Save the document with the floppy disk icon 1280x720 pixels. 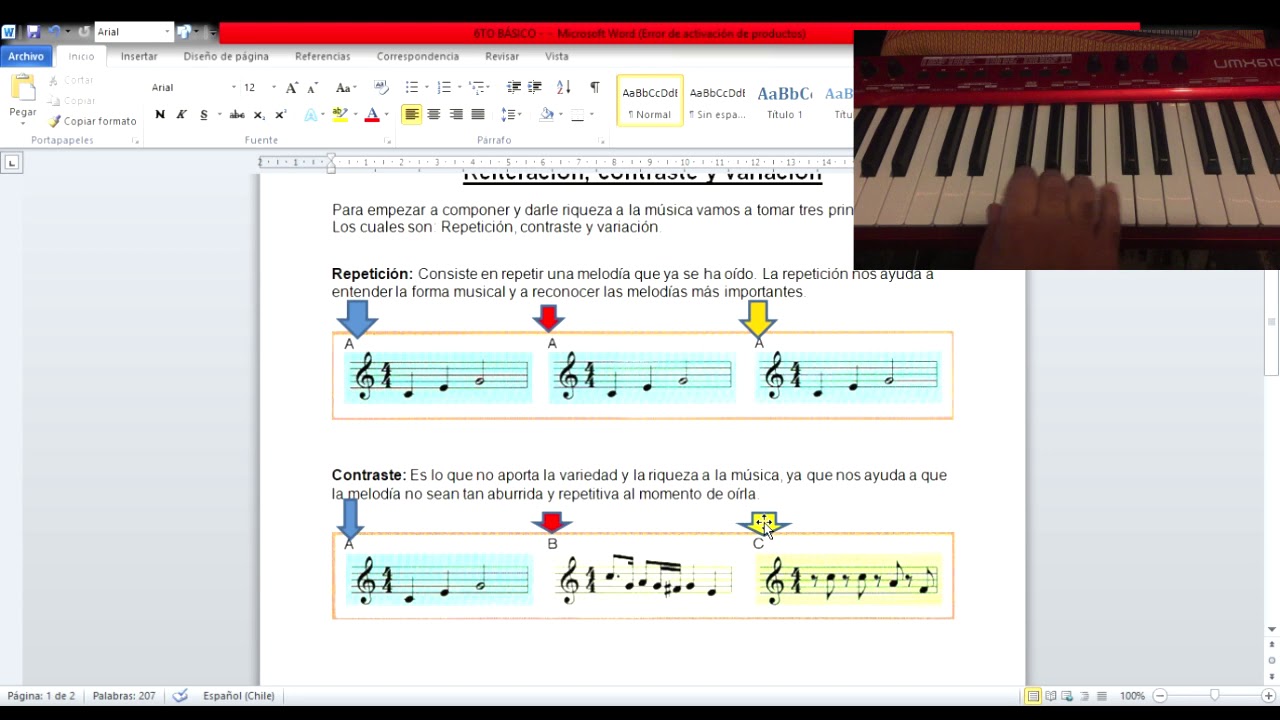[33, 32]
